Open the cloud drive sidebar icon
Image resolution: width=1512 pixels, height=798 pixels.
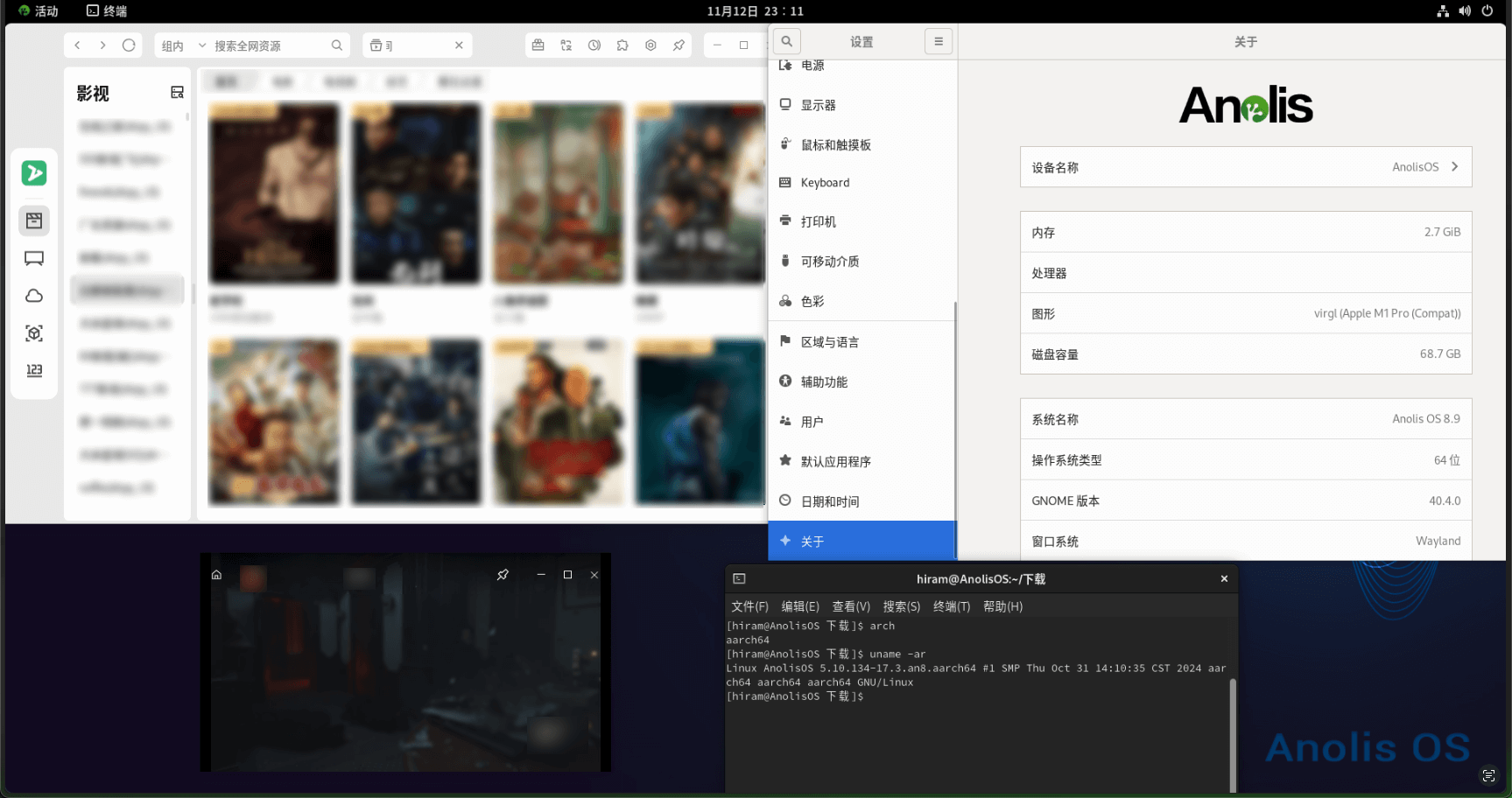coord(34,296)
